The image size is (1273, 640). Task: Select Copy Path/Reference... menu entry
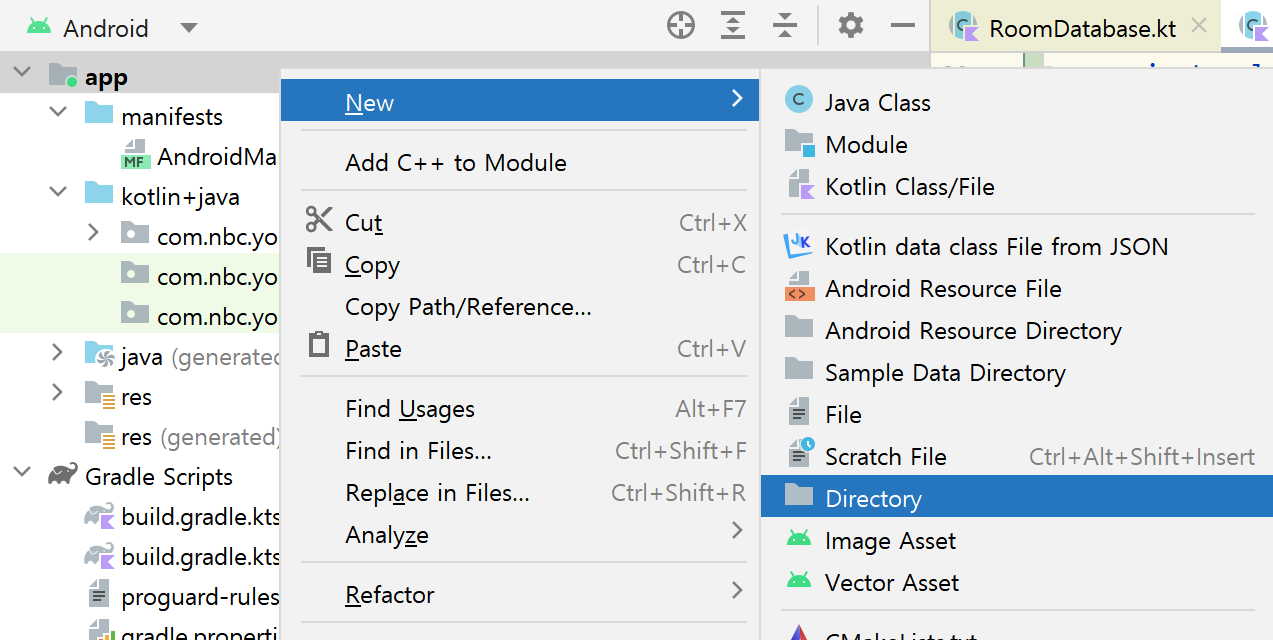pyautogui.click(x=520, y=306)
